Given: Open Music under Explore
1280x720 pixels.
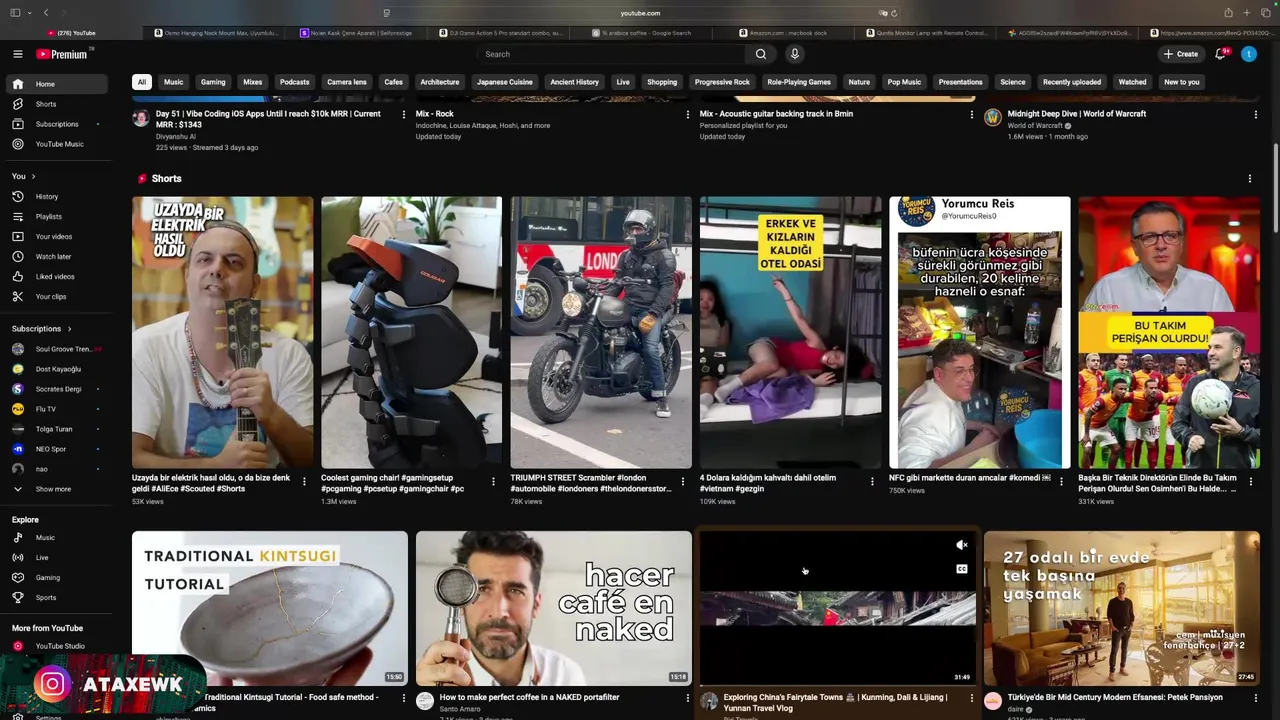Looking at the screenshot, I should (57, 537).
